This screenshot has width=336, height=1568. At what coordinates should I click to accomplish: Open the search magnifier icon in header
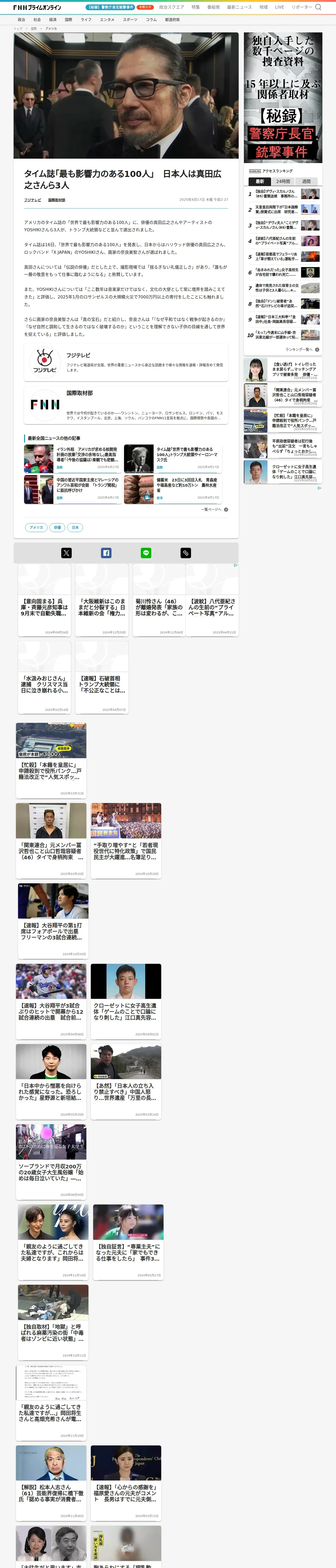coord(318,7)
